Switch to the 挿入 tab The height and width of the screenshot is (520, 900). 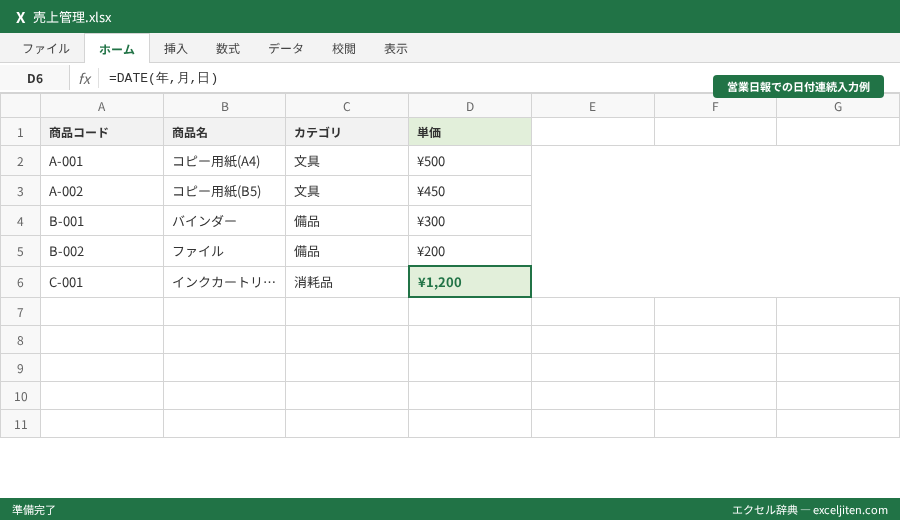[x=176, y=49]
